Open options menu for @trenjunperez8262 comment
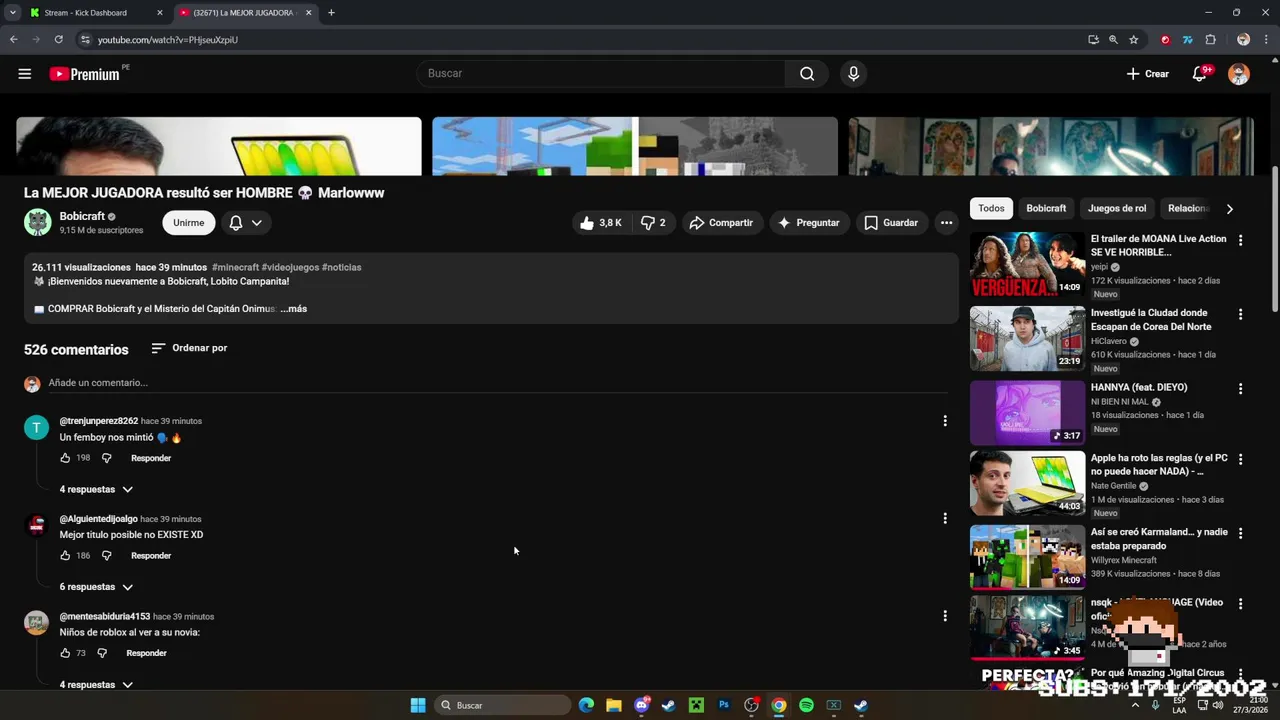Screen dimensions: 1280x720 click(945, 421)
